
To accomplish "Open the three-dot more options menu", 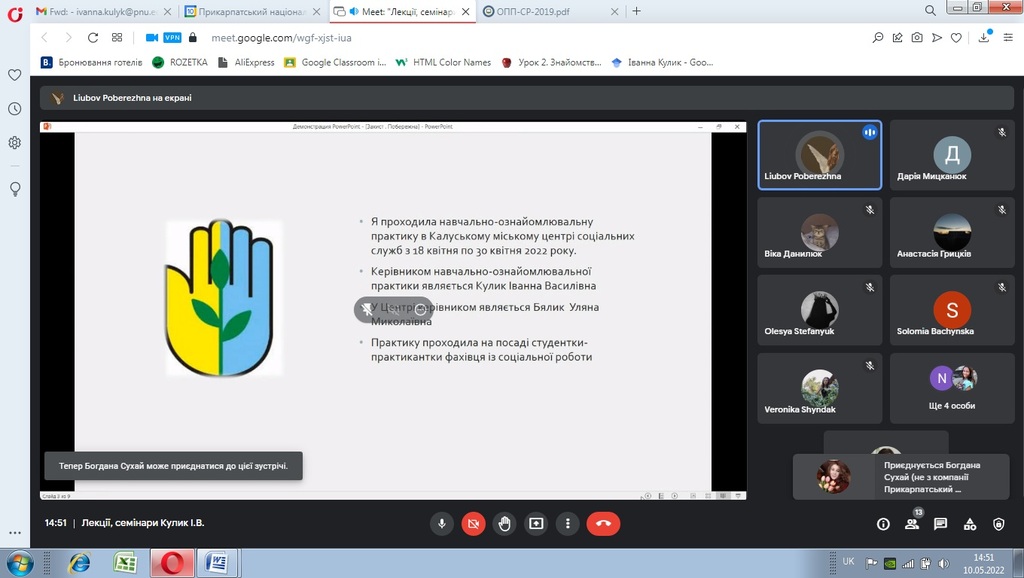I will [568, 523].
